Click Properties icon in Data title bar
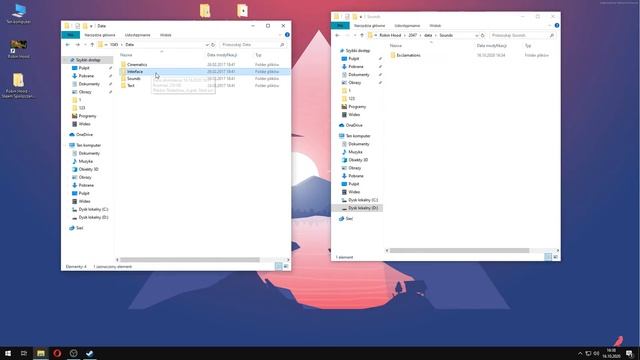 click(77, 26)
